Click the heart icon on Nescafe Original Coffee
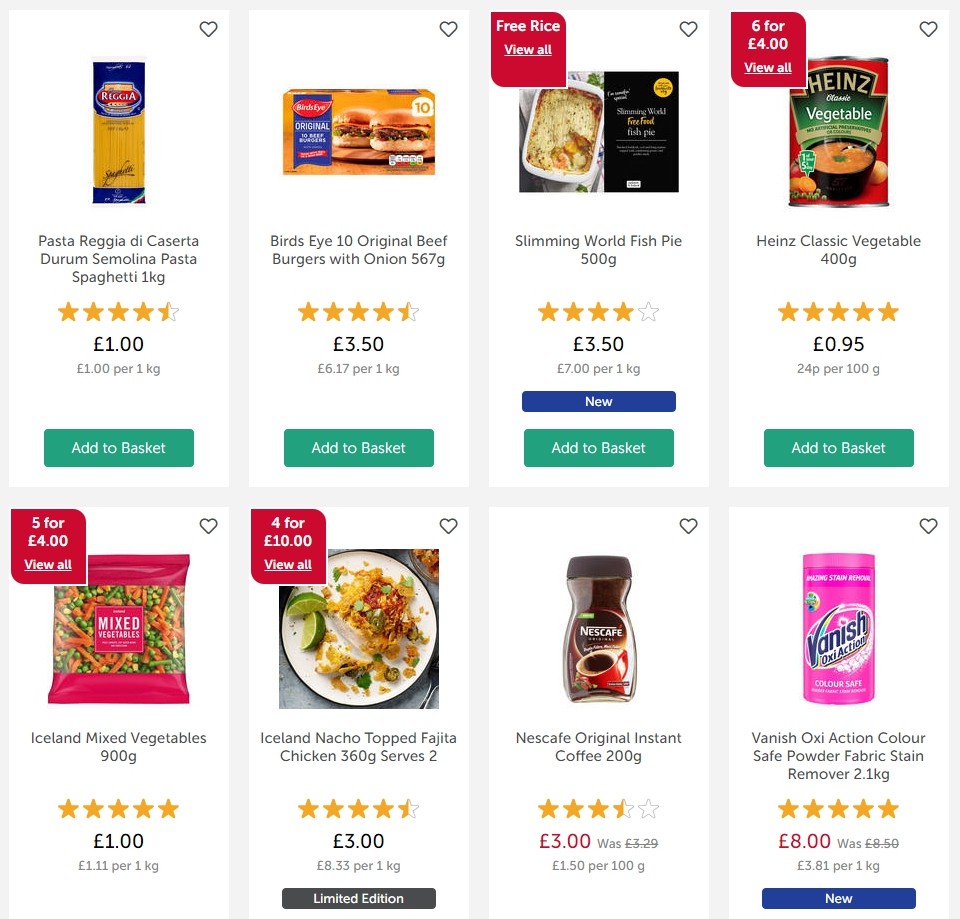The width and height of the screenshot is (960, 919). (x=688, y=525)
